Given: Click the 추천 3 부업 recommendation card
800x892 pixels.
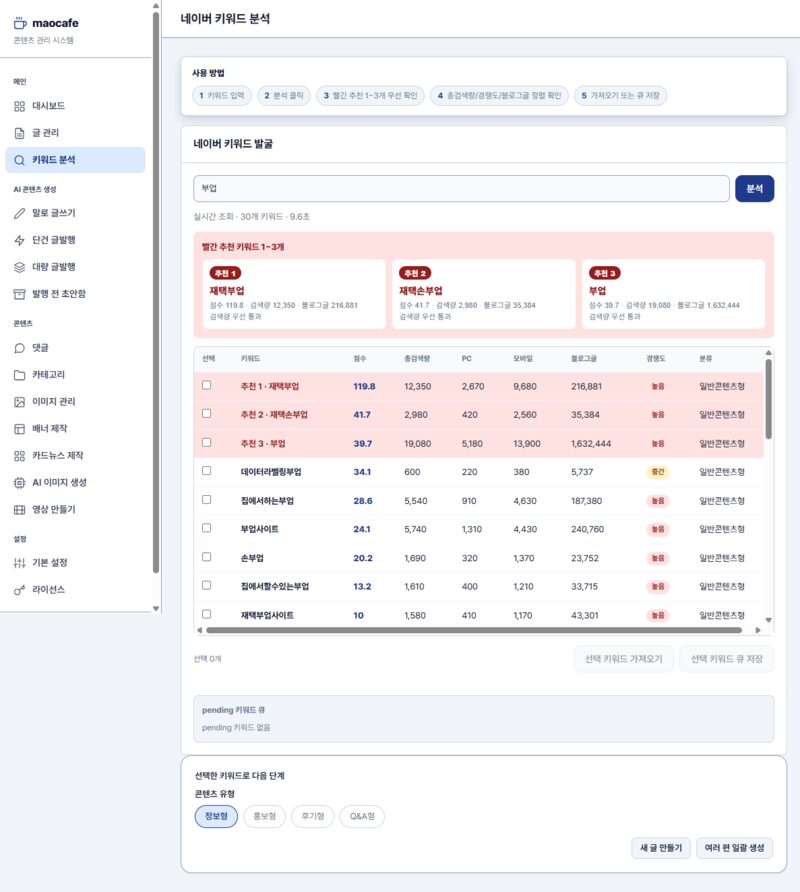Looking at the screenshot, I should point(673,294).
